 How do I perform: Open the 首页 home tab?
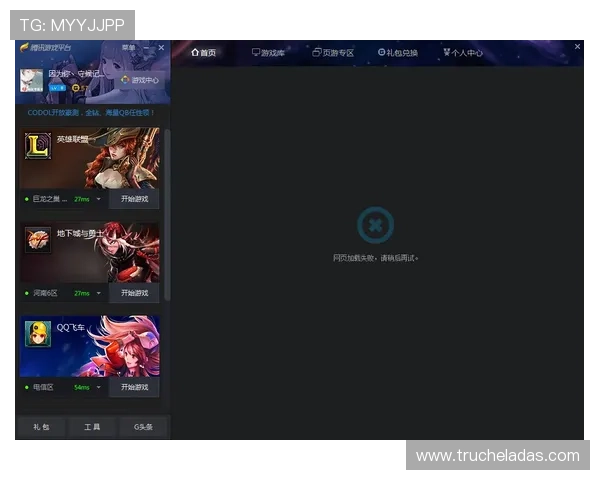203,52
